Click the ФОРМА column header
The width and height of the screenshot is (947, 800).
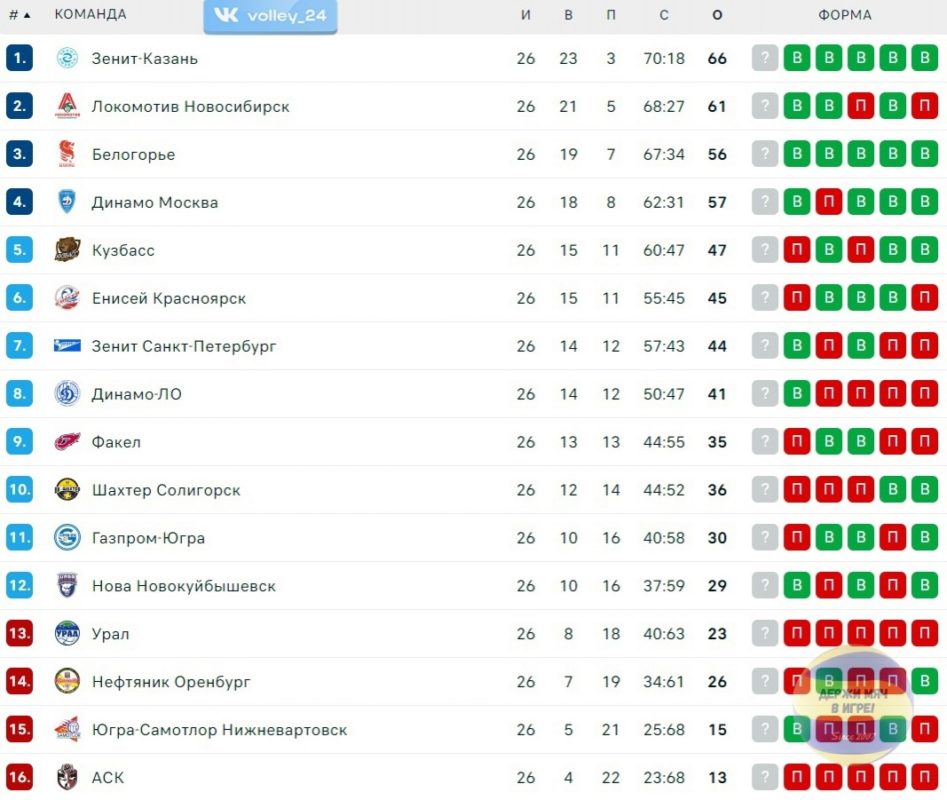point(845,15)
